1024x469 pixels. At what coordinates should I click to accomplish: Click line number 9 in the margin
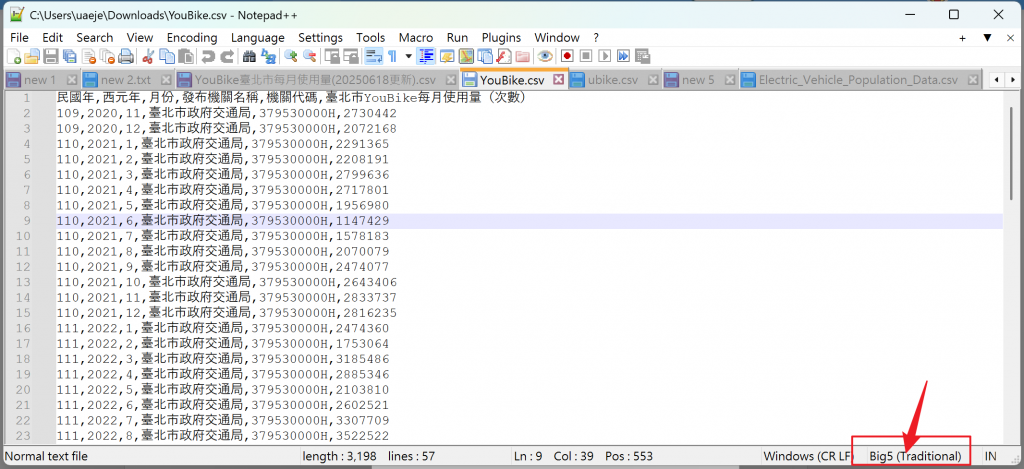click(x=26, y=221)
